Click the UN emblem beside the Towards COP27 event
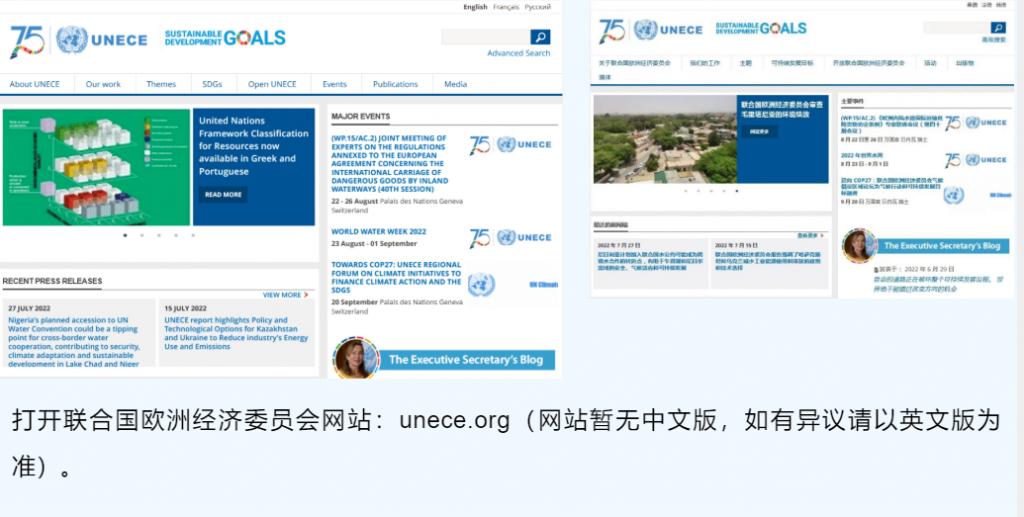 (481, 285)
